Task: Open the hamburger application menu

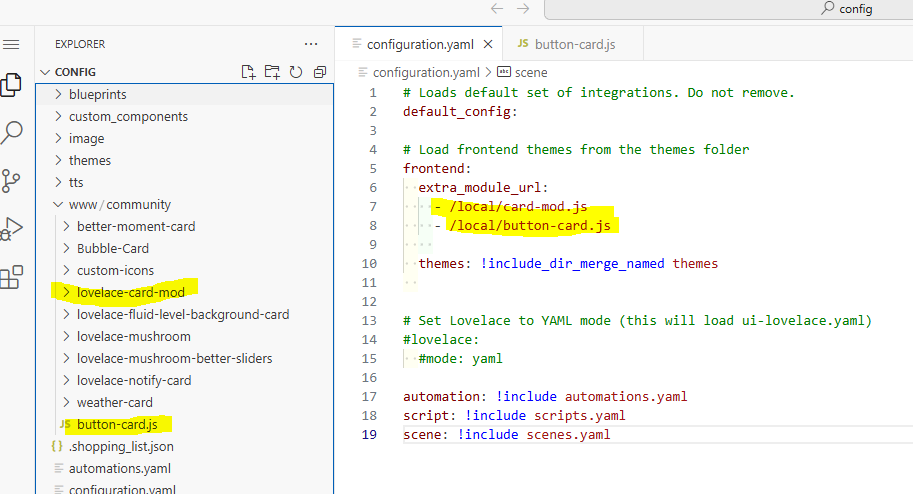Action: coord(11,45)
